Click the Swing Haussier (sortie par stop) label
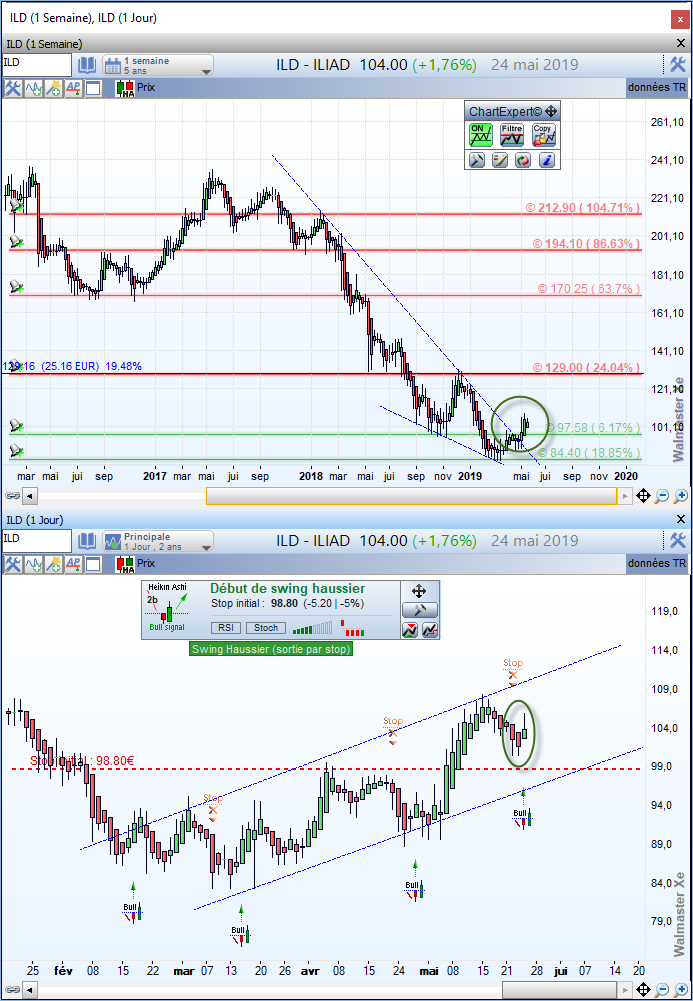Screen dimensions: 693x1001 coord(271,649)
